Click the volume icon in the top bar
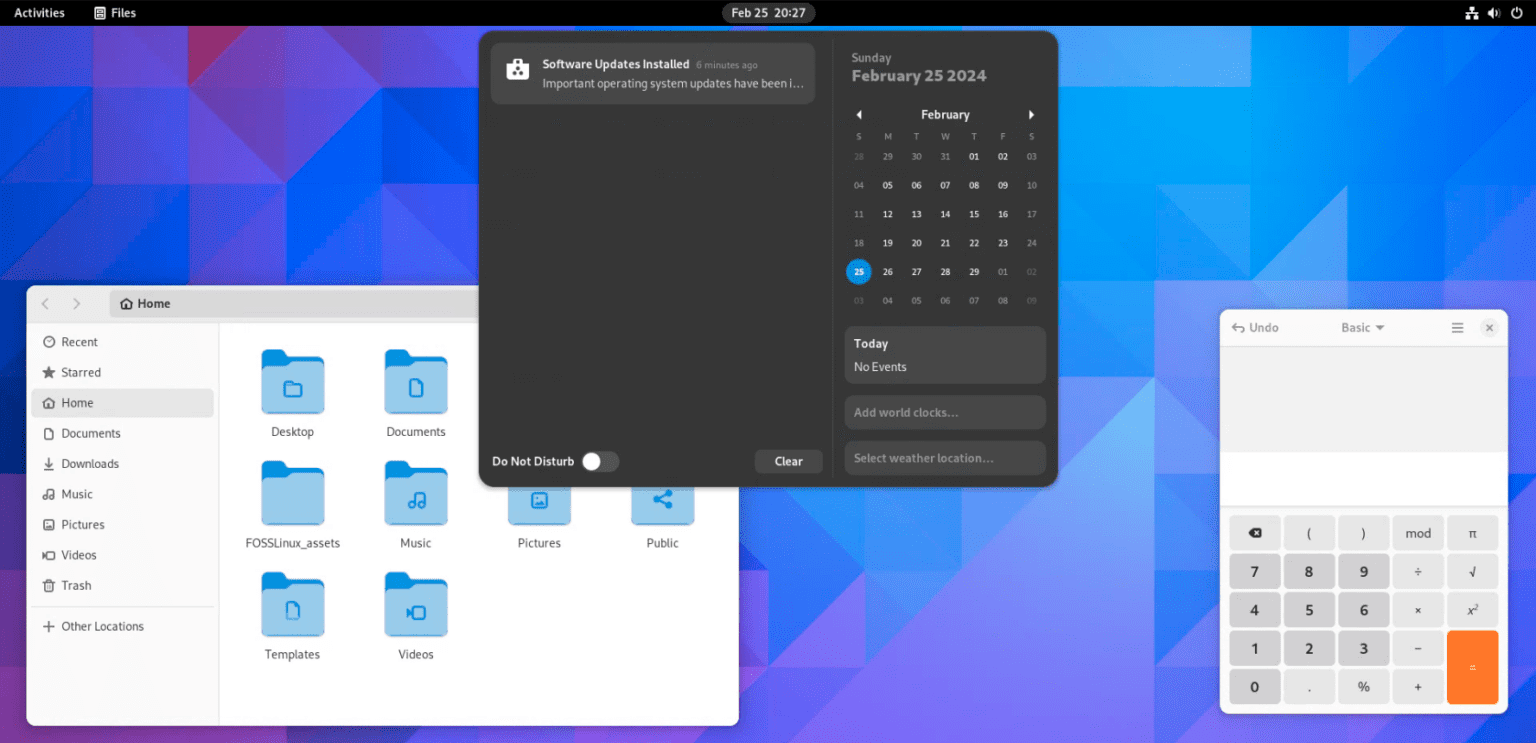Viewport: 1536px width, 743px height. click(1493, 13)
